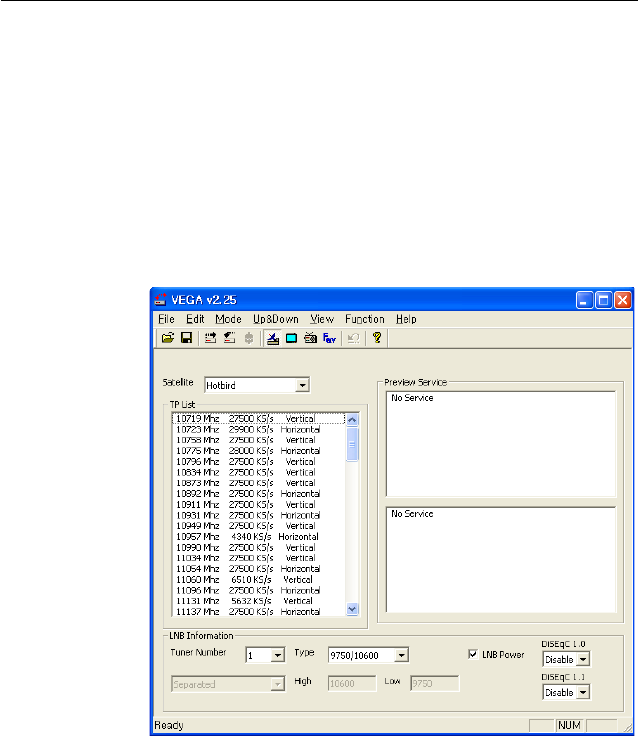The width and height of the screenshot is (638, 736).
Task: Click TP list scroll up arrow
Action: tap(352, 420)
